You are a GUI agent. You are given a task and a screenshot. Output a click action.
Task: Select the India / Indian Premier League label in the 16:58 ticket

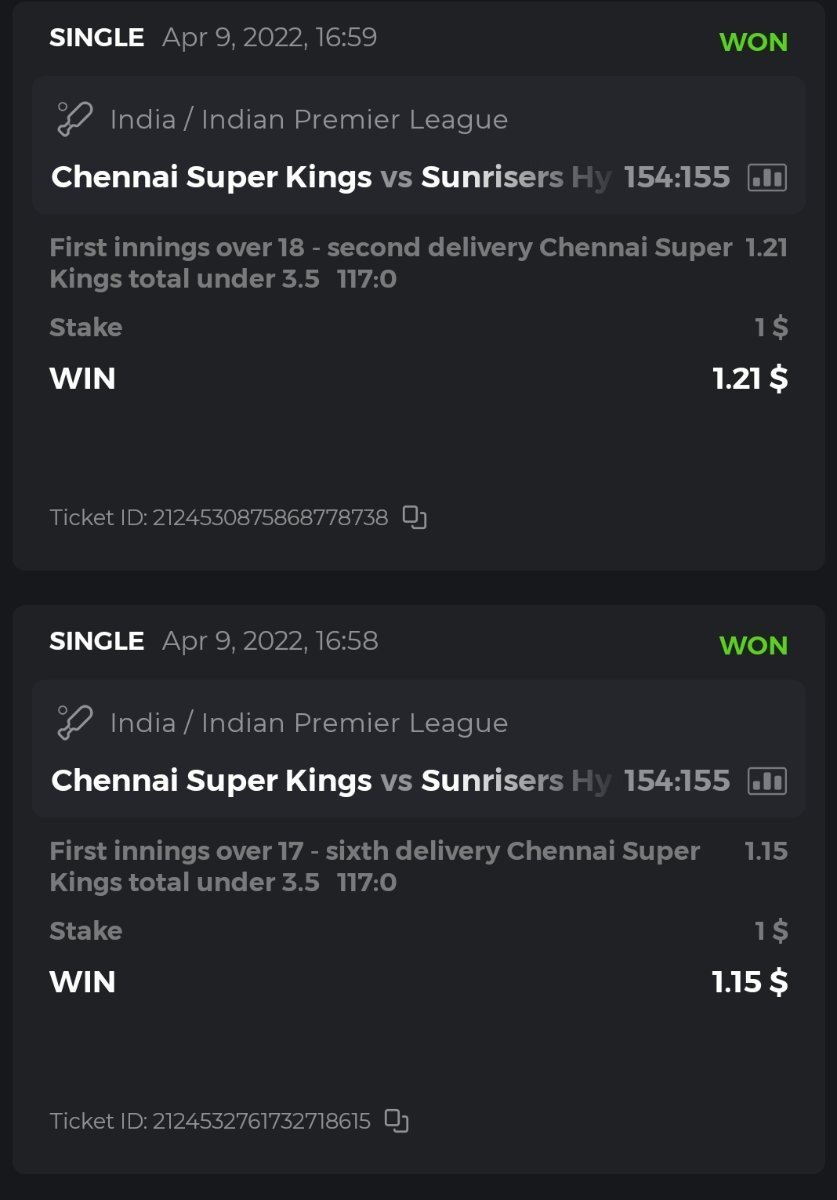[308, 723]
